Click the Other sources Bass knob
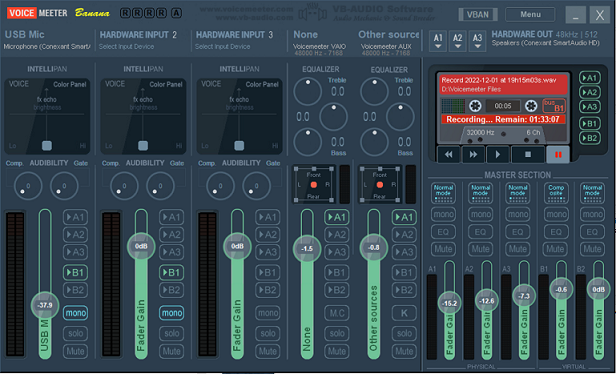This screenshot has width=616, height=374. pyautogui.click(x=374, y=142)
